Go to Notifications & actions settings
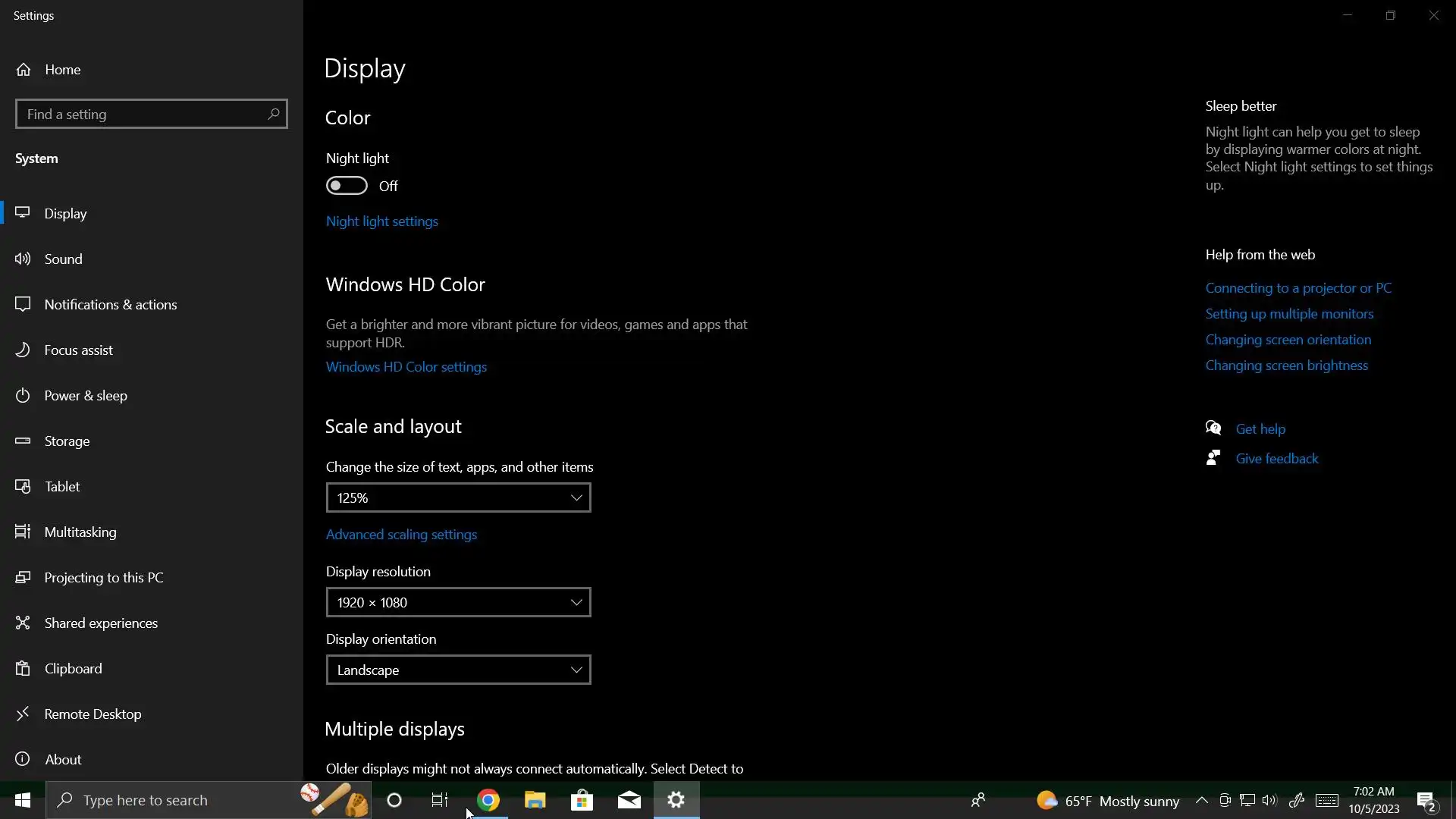The height and width of the screenshot is (819, 1456). click(x=111, y=305)
